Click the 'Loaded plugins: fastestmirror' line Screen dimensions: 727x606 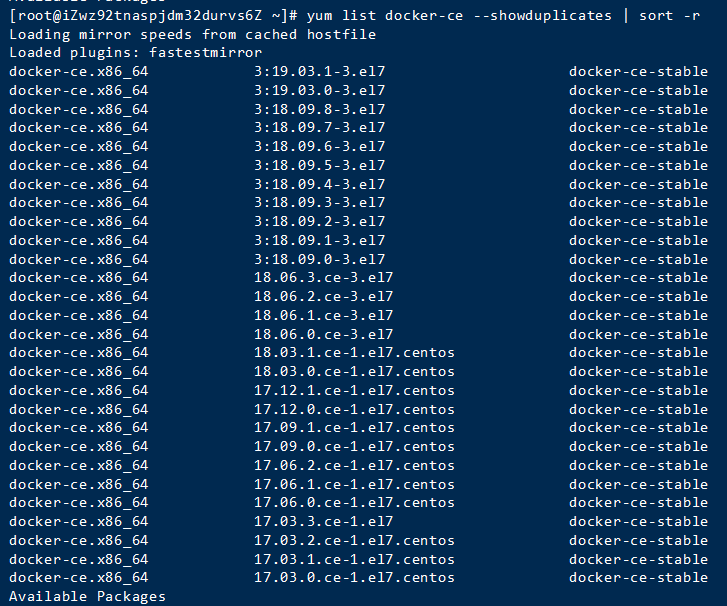136,53
